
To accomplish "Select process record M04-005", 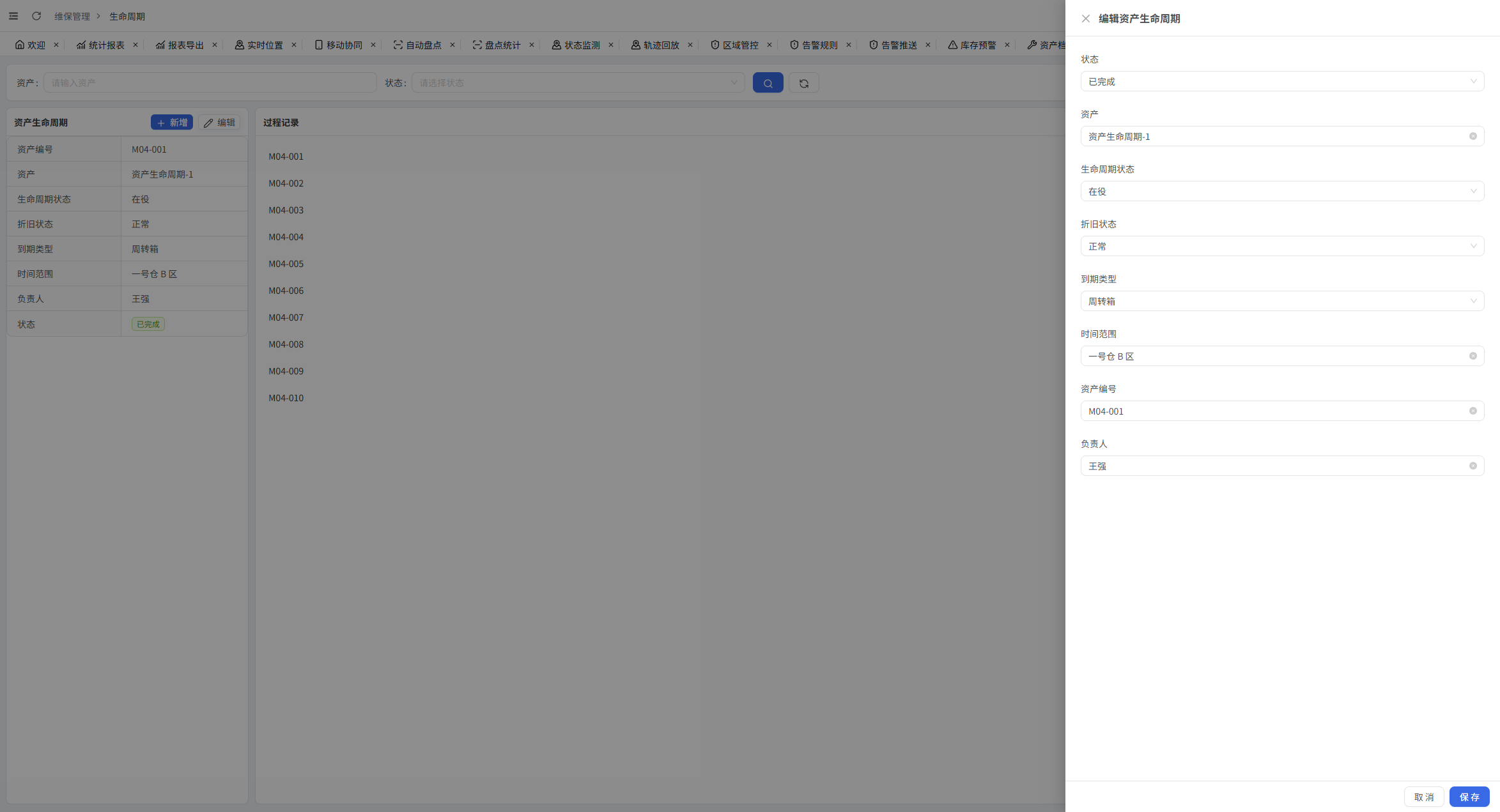I will coord(286,264).
